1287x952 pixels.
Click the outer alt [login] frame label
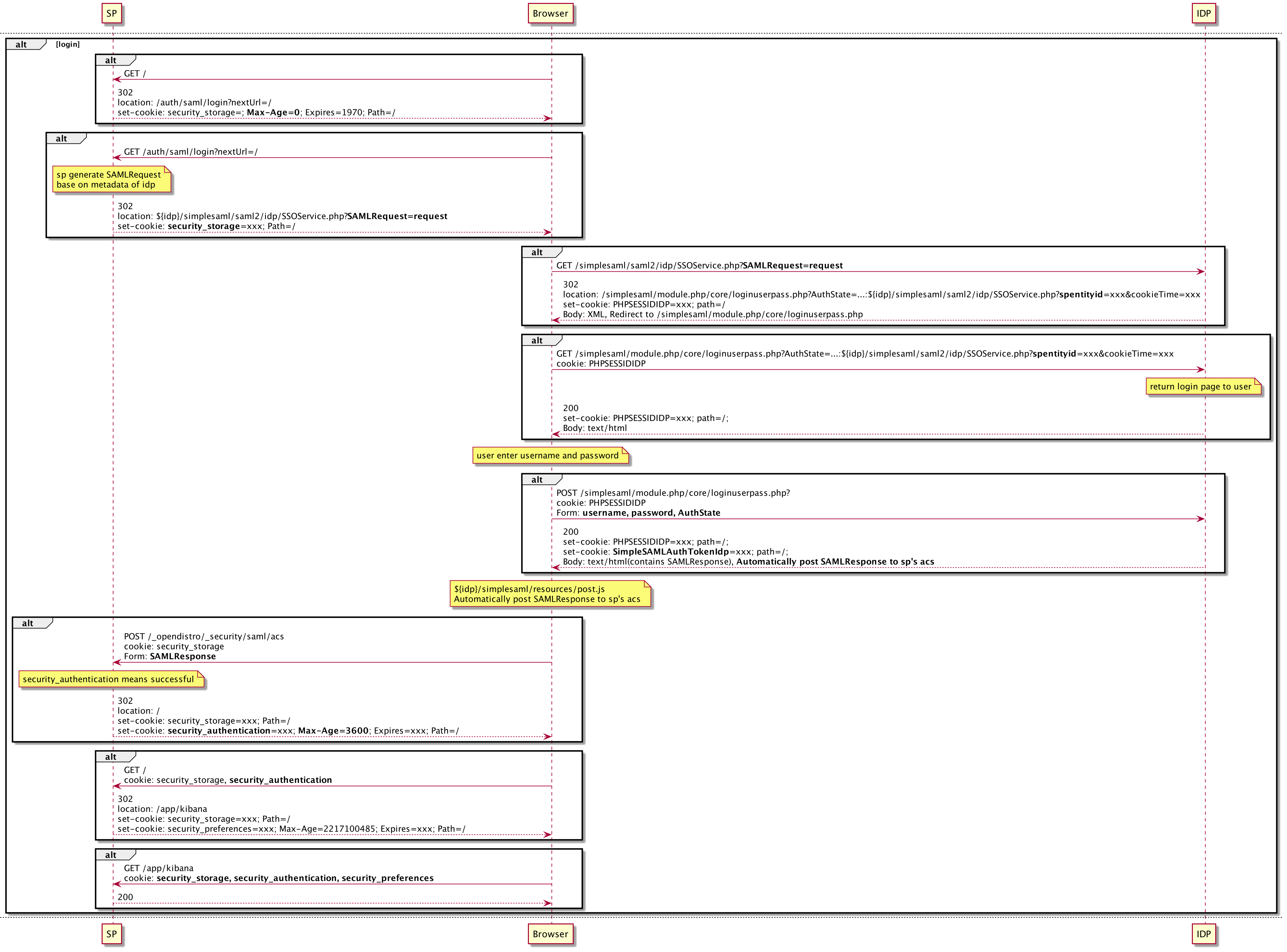22,44
